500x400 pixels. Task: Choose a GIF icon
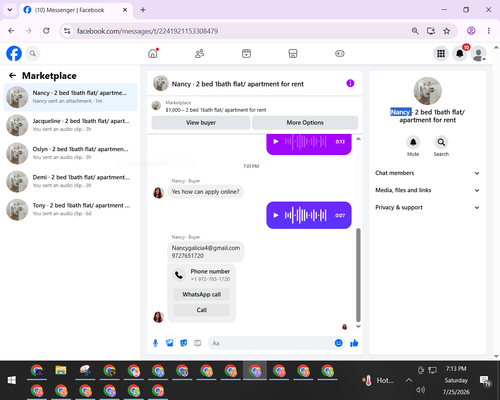[198, 343]
